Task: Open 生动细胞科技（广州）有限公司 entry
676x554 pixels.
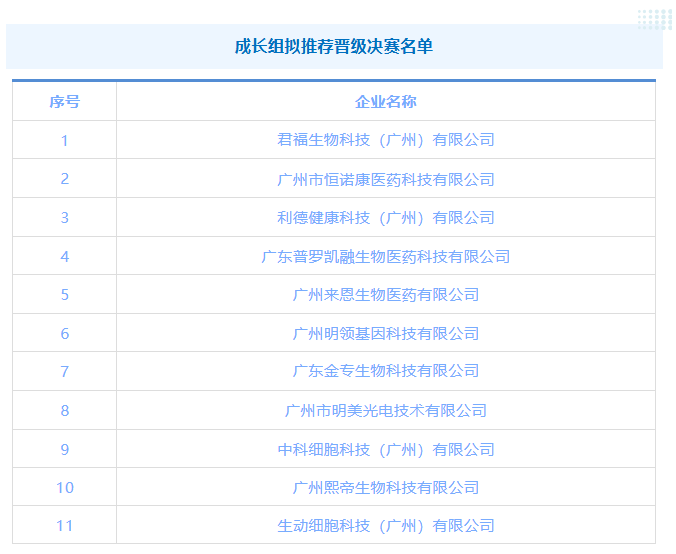Action: point(385,525)
